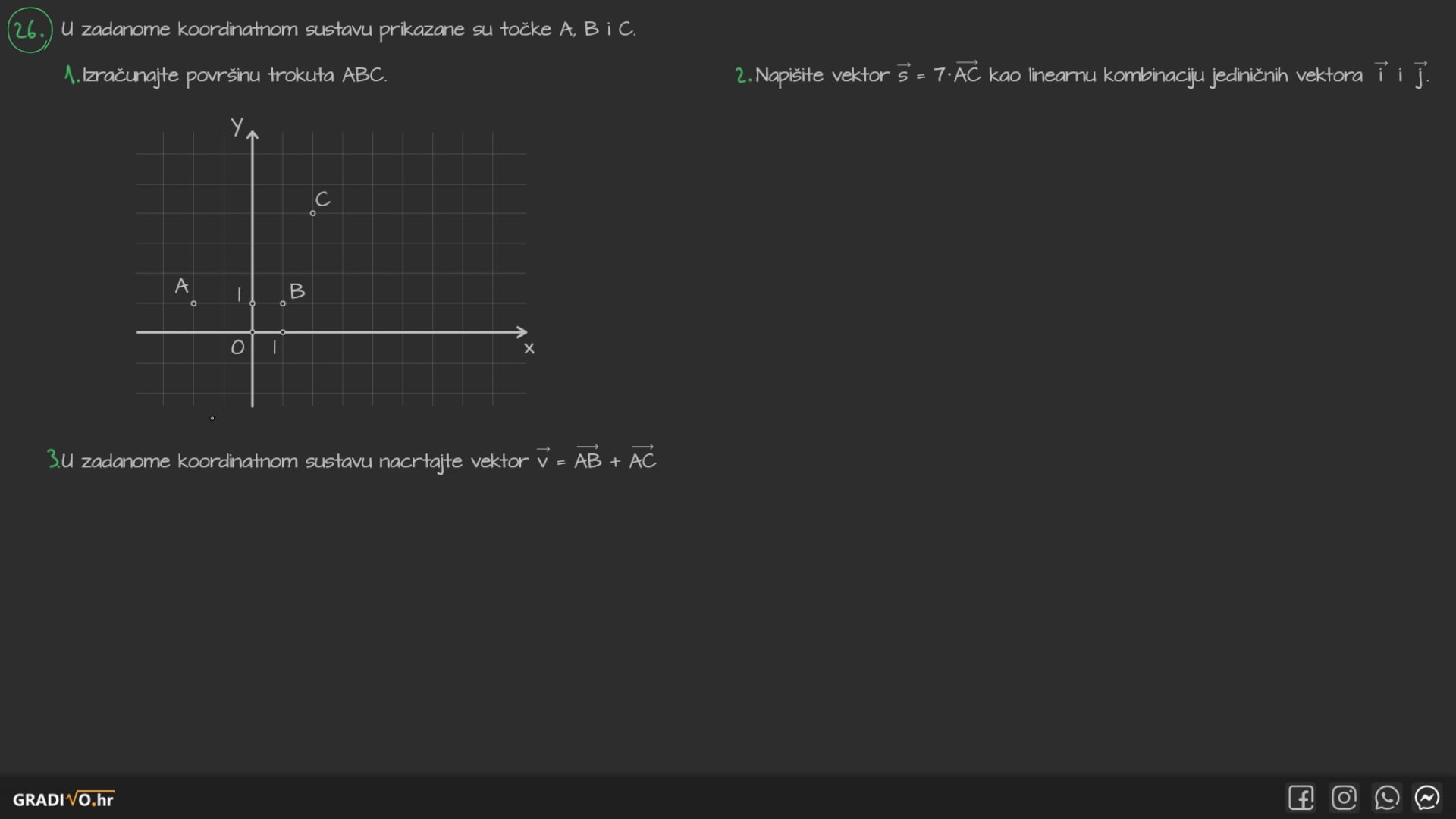This screenshot has width=1456, height=819.
Task: Open the Instagram icon link
Action: [1344, 798]
